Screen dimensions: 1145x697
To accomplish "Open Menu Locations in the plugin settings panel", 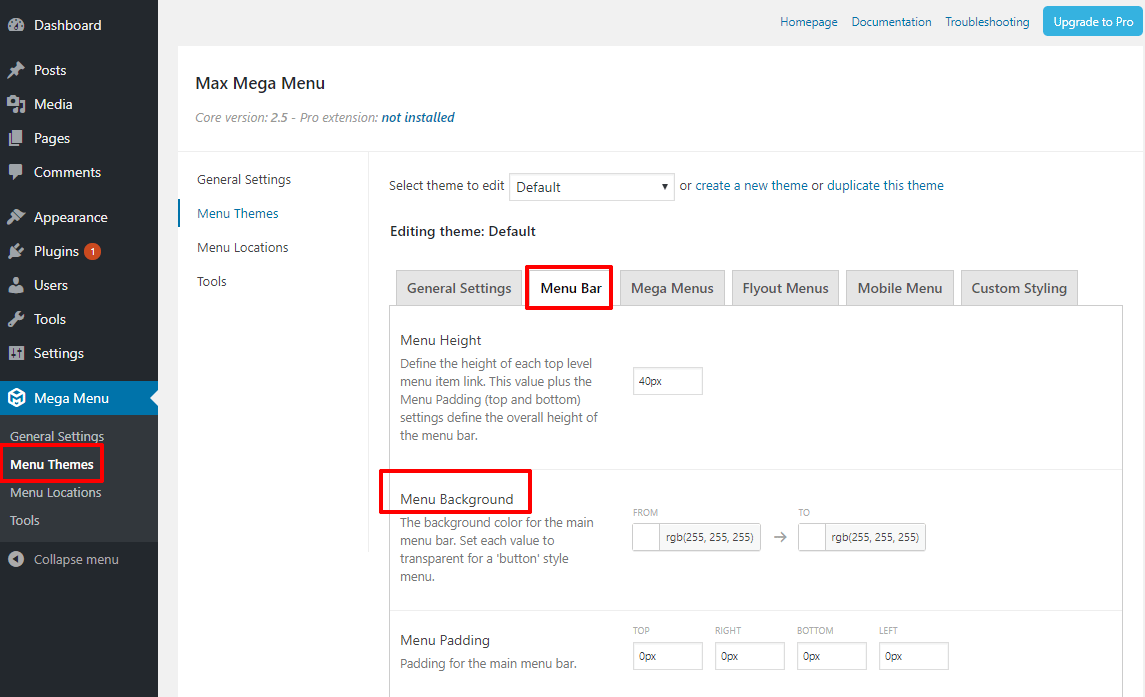I will point(242,246).
